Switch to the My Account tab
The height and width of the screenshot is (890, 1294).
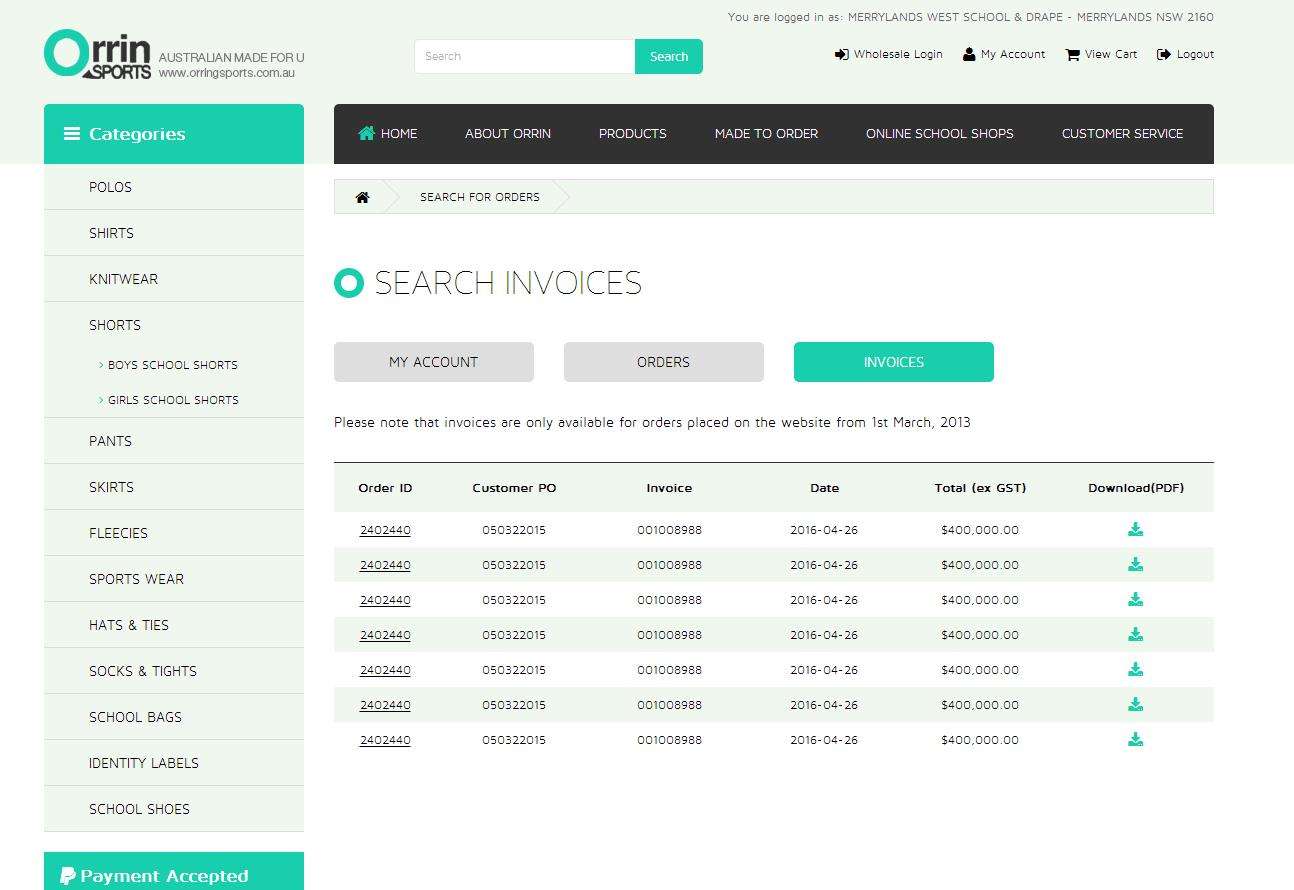tap(433, 362)
